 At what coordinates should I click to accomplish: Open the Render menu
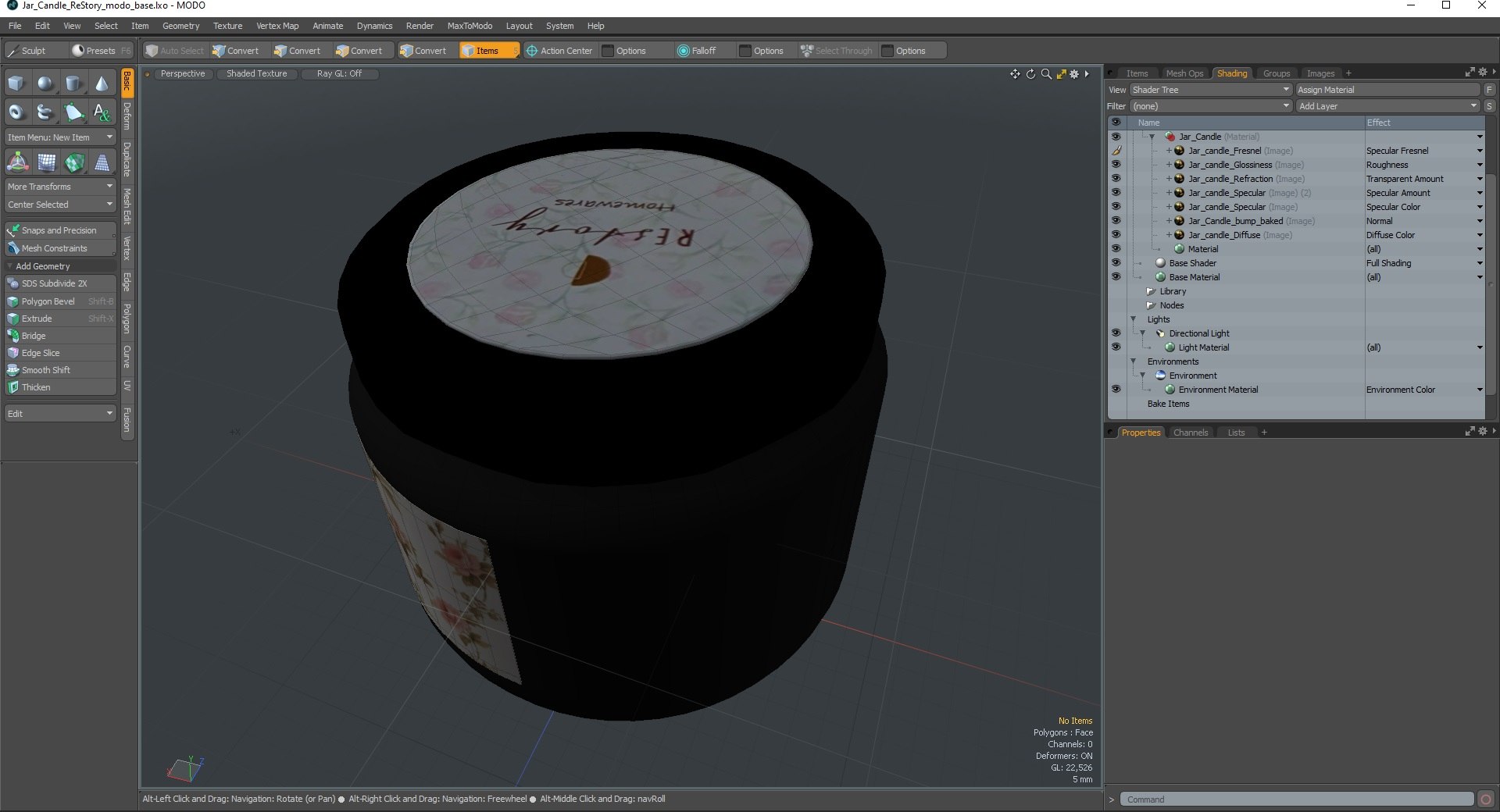pyautogui.click(x=420, y=26)
